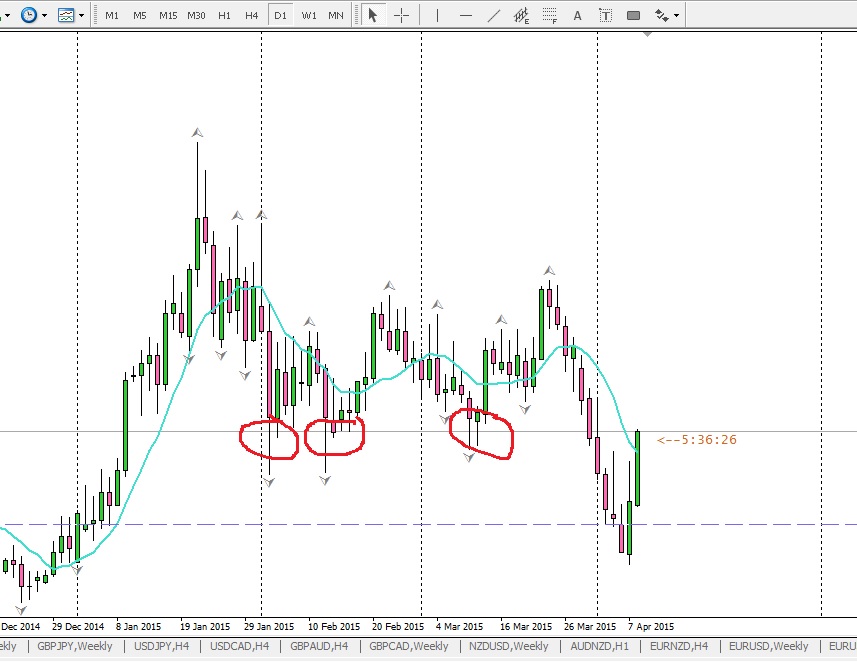Select the Rectangle shape tool
This screenshot has width=857, height=666.
click(x=633, y=15)
